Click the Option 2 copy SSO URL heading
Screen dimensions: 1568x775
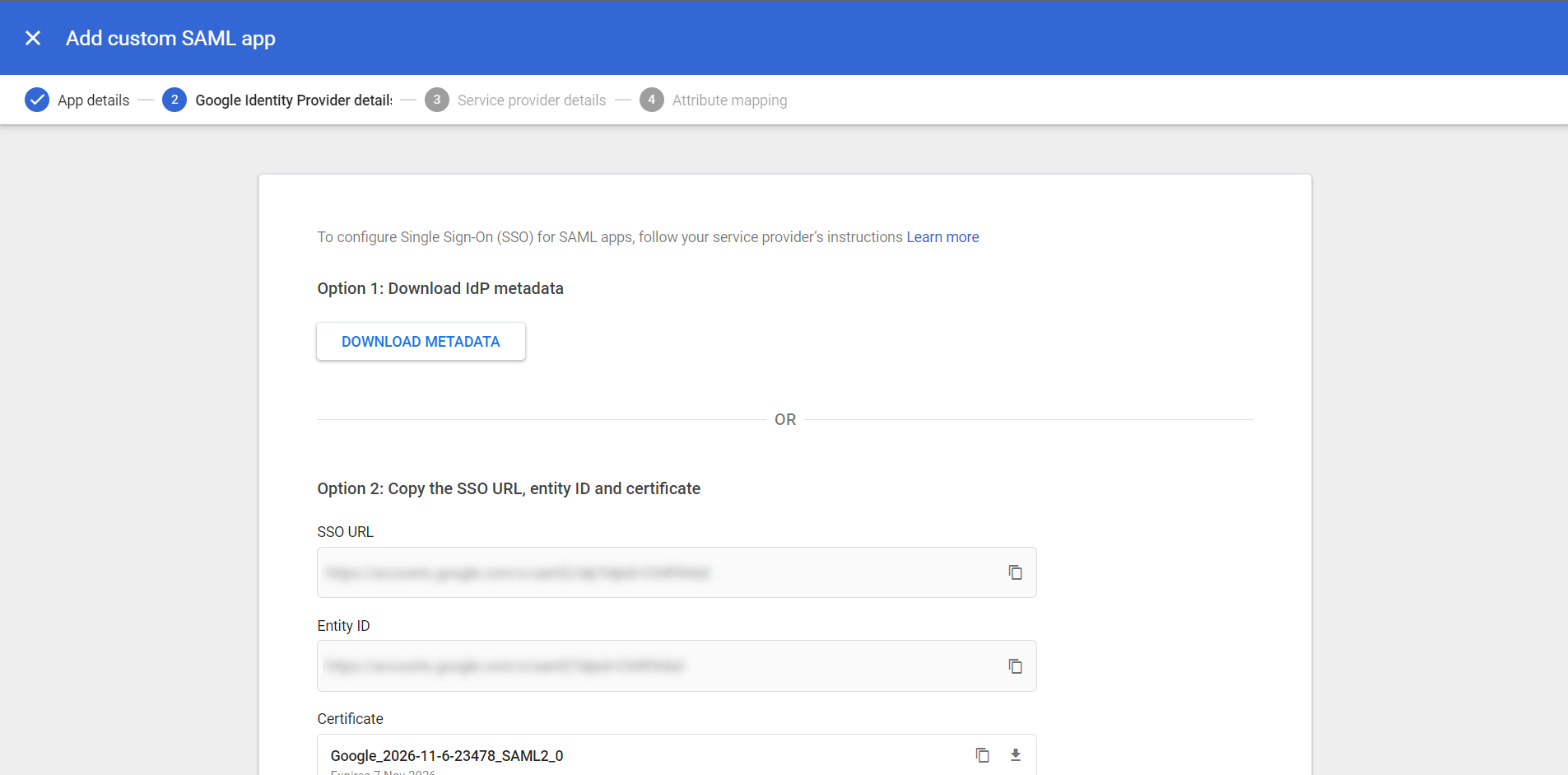(509, 488)
